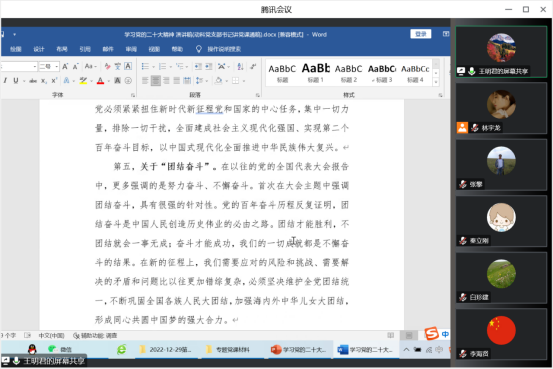Toggle superscript formatting
This screenshot has width=553, height=369.
coord(54,81)
